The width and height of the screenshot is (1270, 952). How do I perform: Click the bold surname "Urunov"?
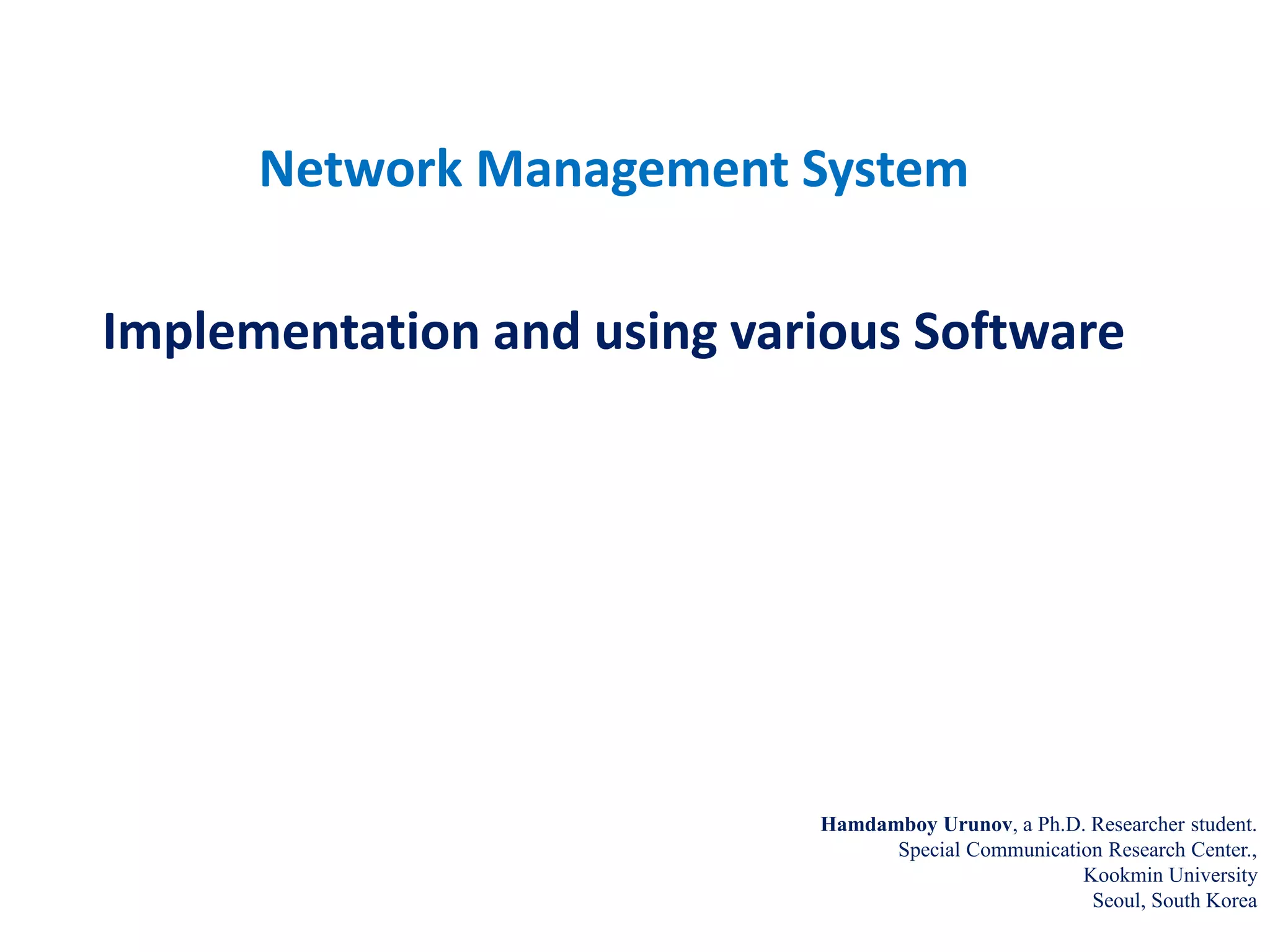coord(977,825)
